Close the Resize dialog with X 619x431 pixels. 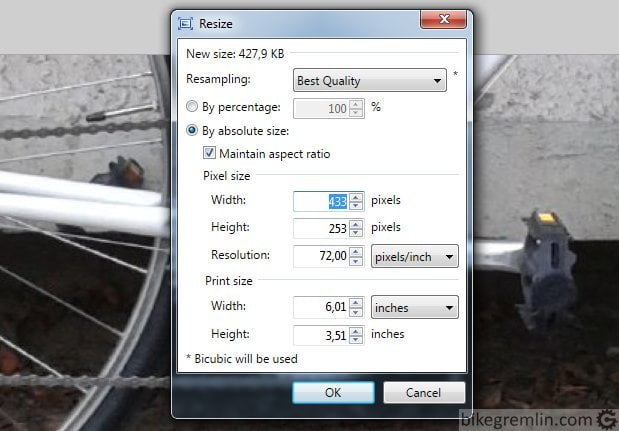click(x=443, y=19)
